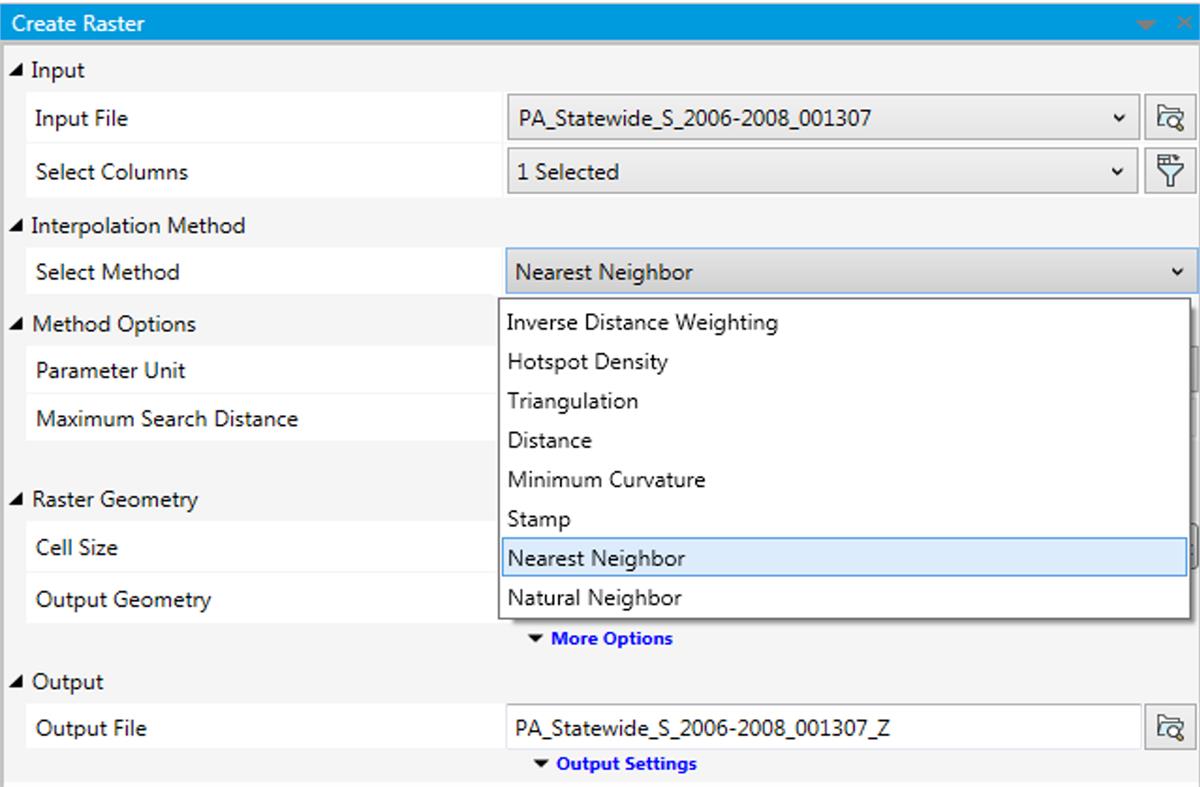Collapse the Output section

tap(17, 682)
